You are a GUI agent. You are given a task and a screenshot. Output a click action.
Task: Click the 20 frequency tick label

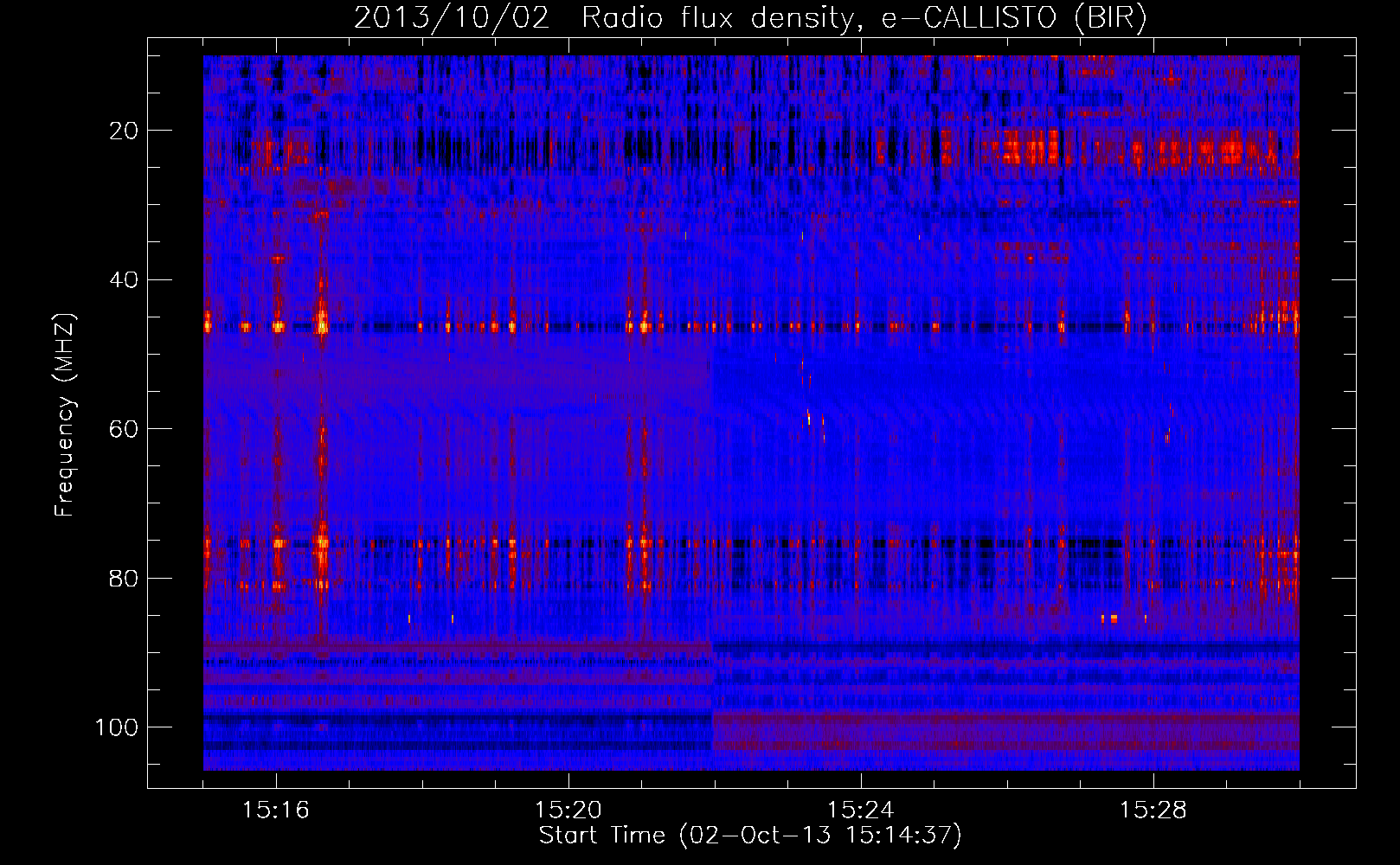(124, 131)
